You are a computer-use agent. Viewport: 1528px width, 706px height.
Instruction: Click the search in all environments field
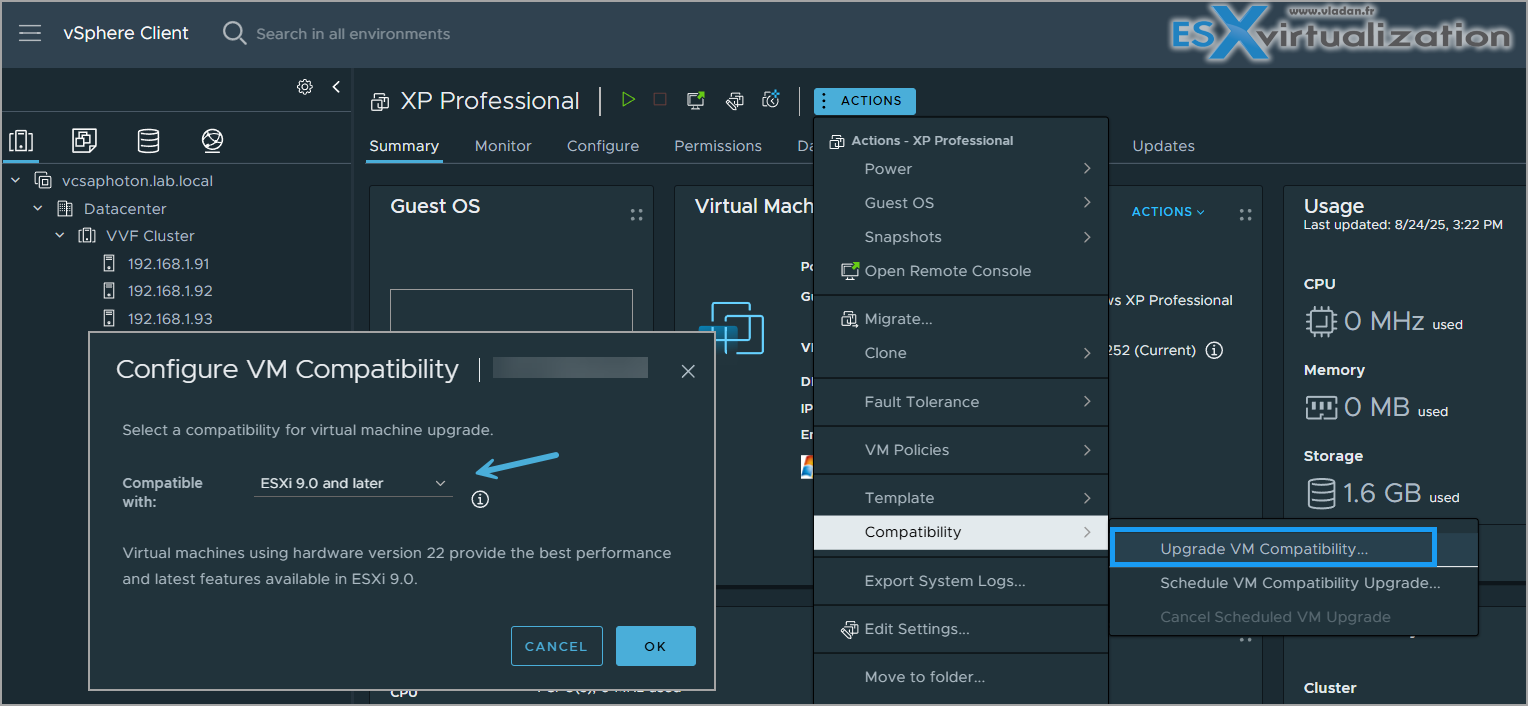click(353, 34)
